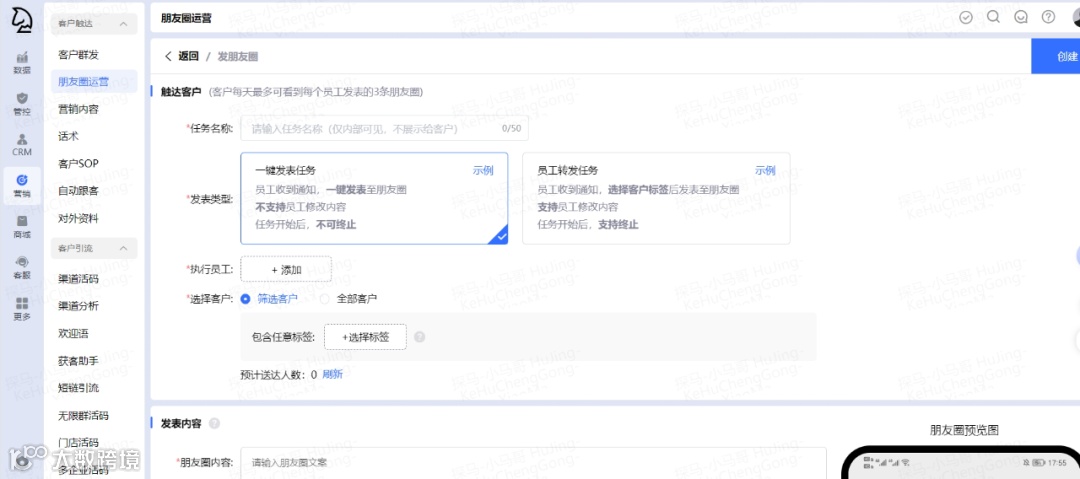Click the app logo at top left

point(22,19)
